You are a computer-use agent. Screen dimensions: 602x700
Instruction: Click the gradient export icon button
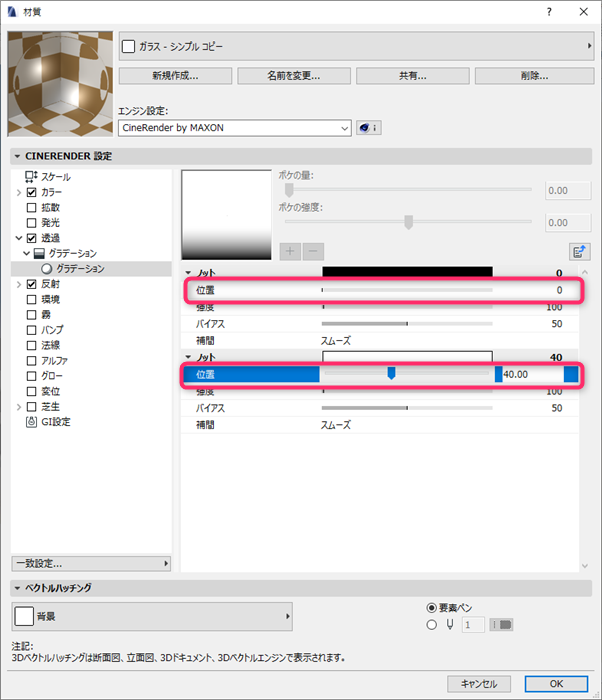580,251
